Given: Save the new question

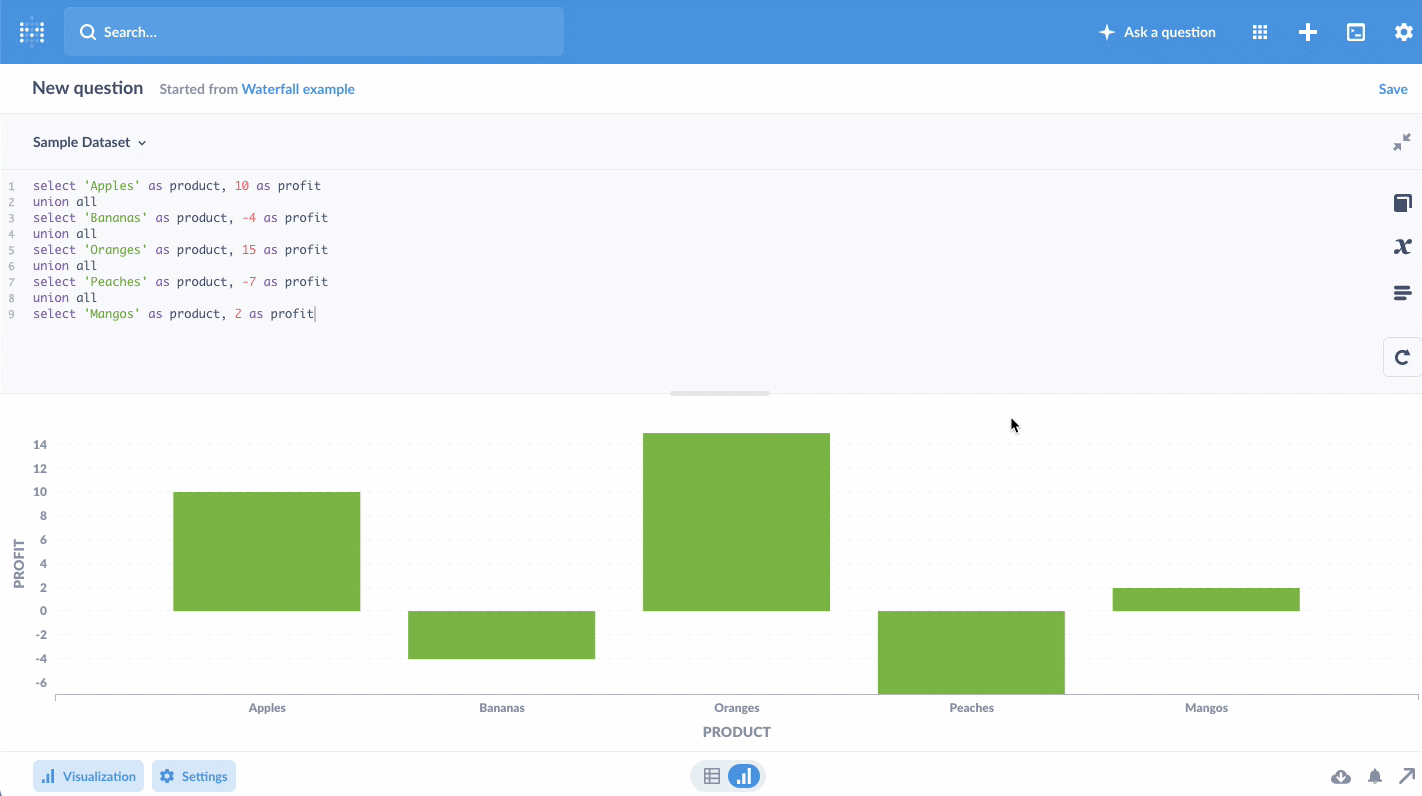Looking at the screenshot, I should pos(1393,88).
